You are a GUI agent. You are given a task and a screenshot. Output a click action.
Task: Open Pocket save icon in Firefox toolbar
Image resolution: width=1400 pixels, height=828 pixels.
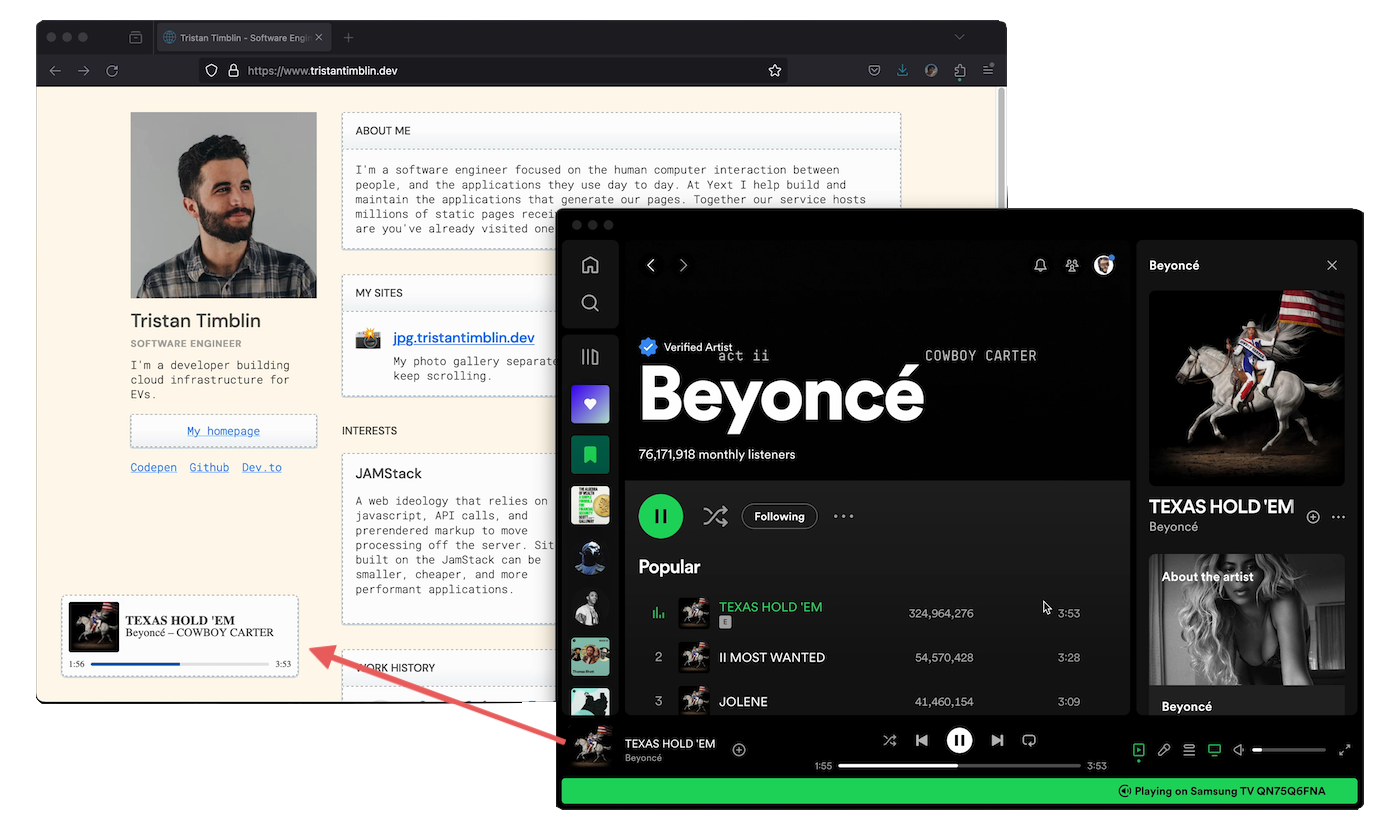tap(874, 71)
